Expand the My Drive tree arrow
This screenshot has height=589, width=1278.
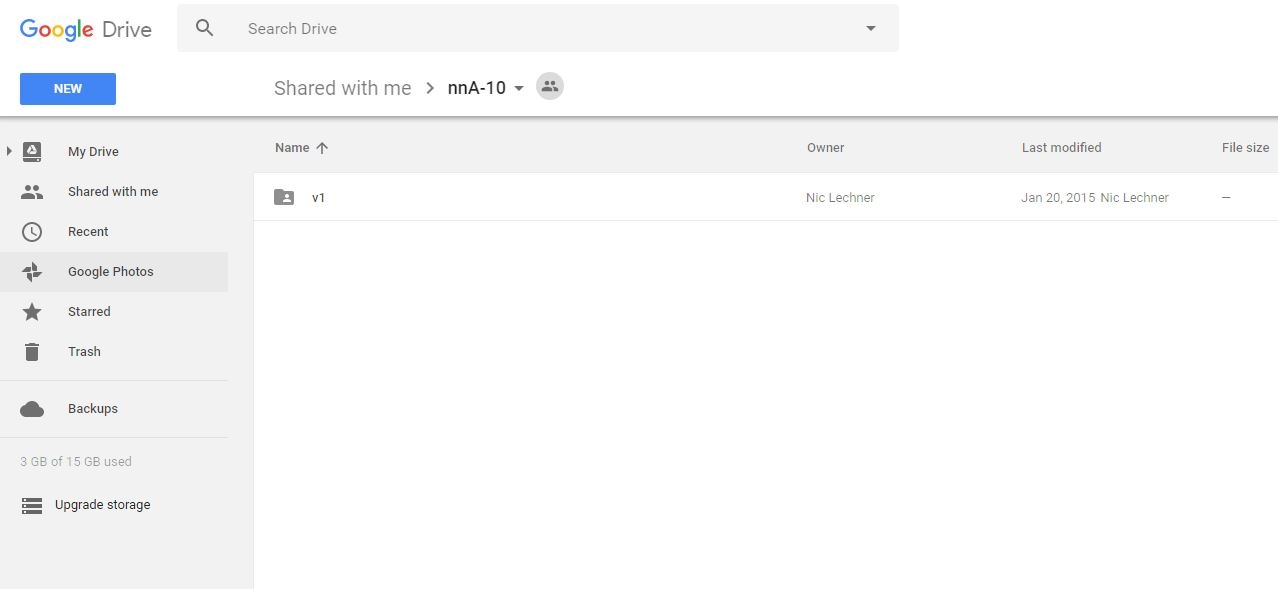9,151
